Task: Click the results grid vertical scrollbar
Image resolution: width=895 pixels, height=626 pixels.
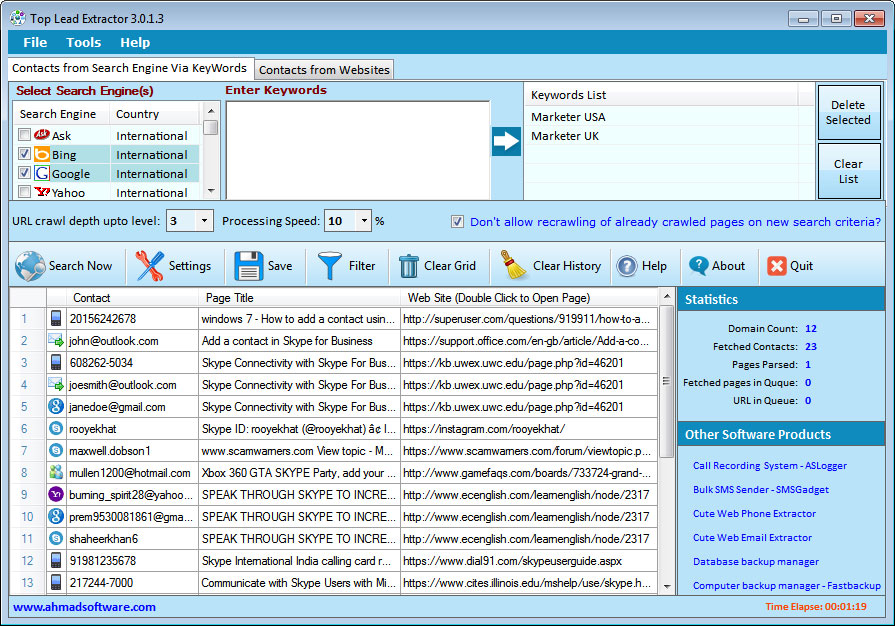Action: tap(667, 380)
